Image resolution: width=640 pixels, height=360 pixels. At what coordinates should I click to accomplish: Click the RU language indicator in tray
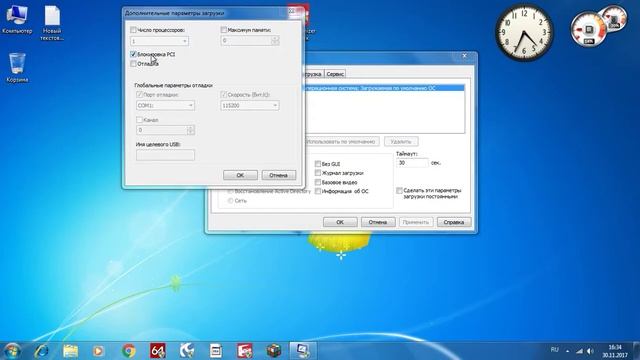click(x=554, y=350)
